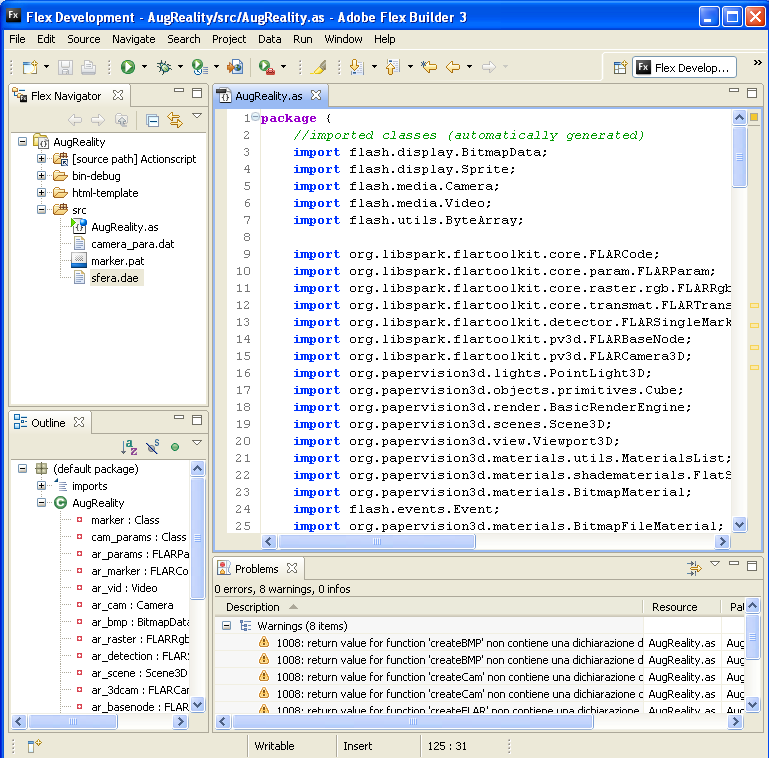Image resolution: width=769 pixels, height=758 pixels.
Task: Click the Open Perspective icon
Action: pos(620,67)
